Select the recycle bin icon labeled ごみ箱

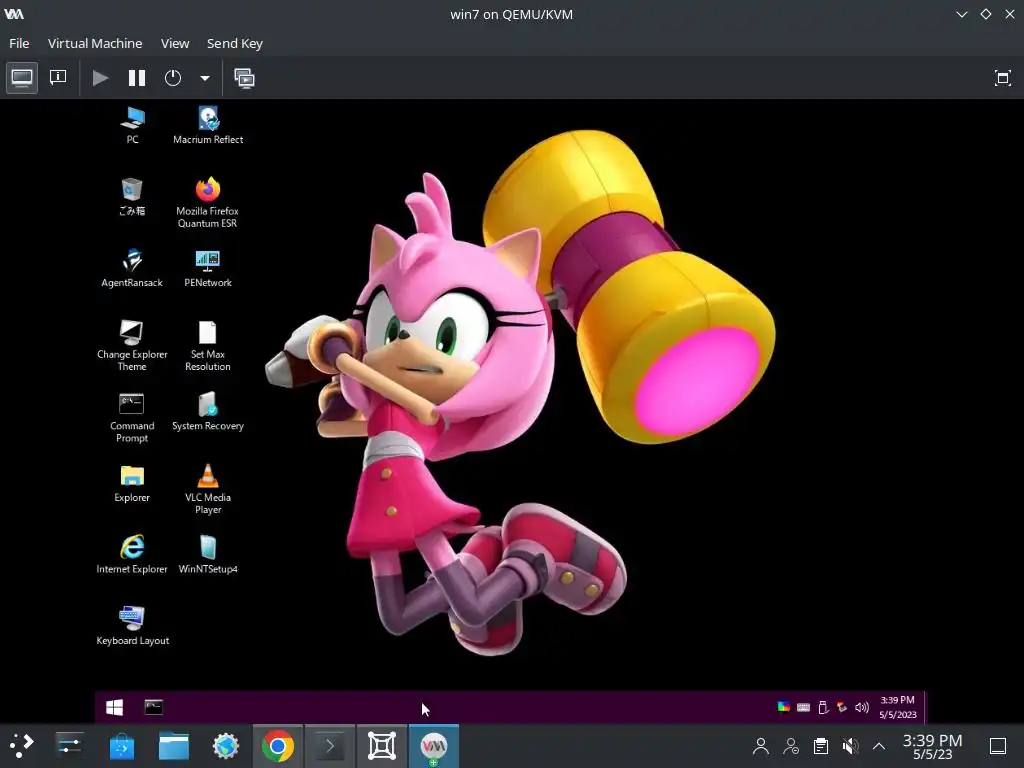(132, 197)
